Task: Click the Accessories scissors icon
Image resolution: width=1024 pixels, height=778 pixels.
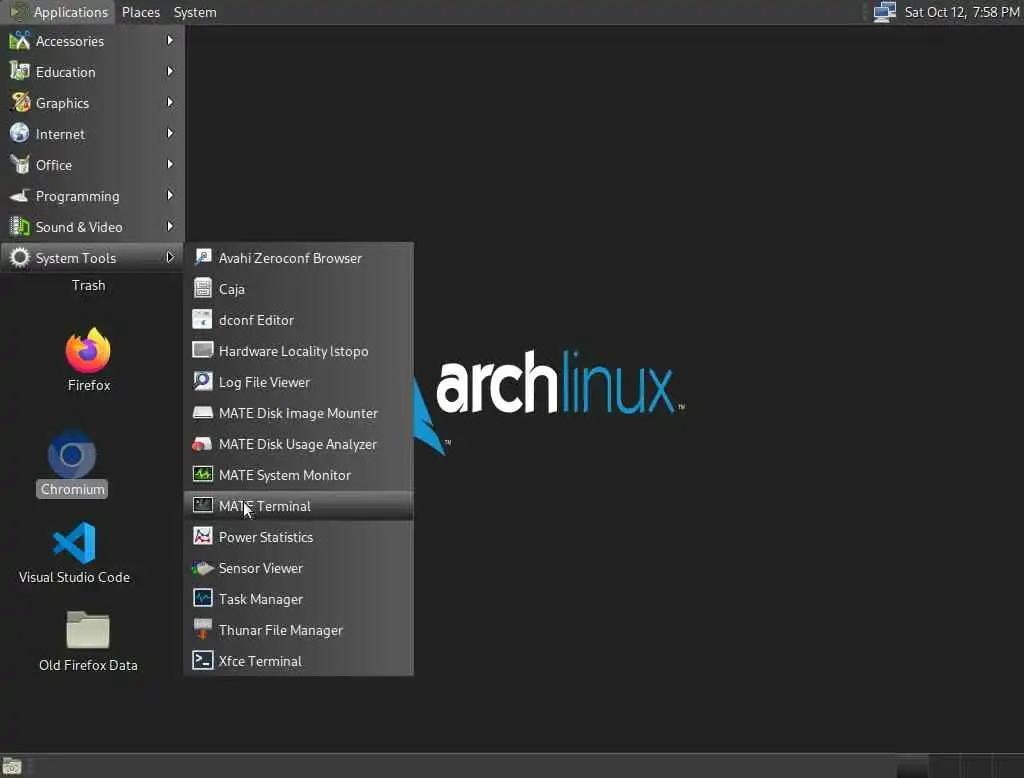Action: (x=20, y=41)
